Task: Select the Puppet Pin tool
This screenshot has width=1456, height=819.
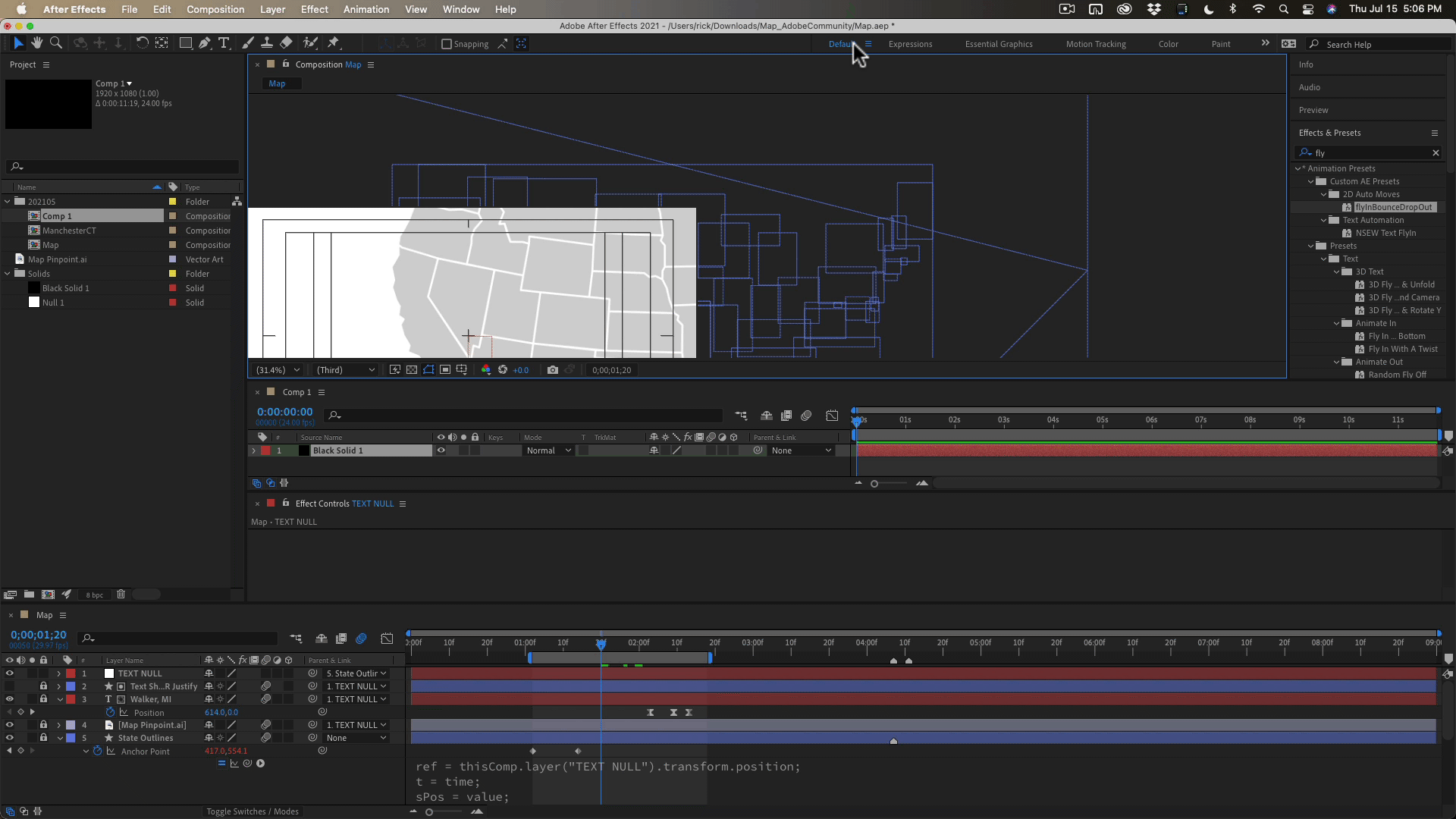Action: pos(334,43)
